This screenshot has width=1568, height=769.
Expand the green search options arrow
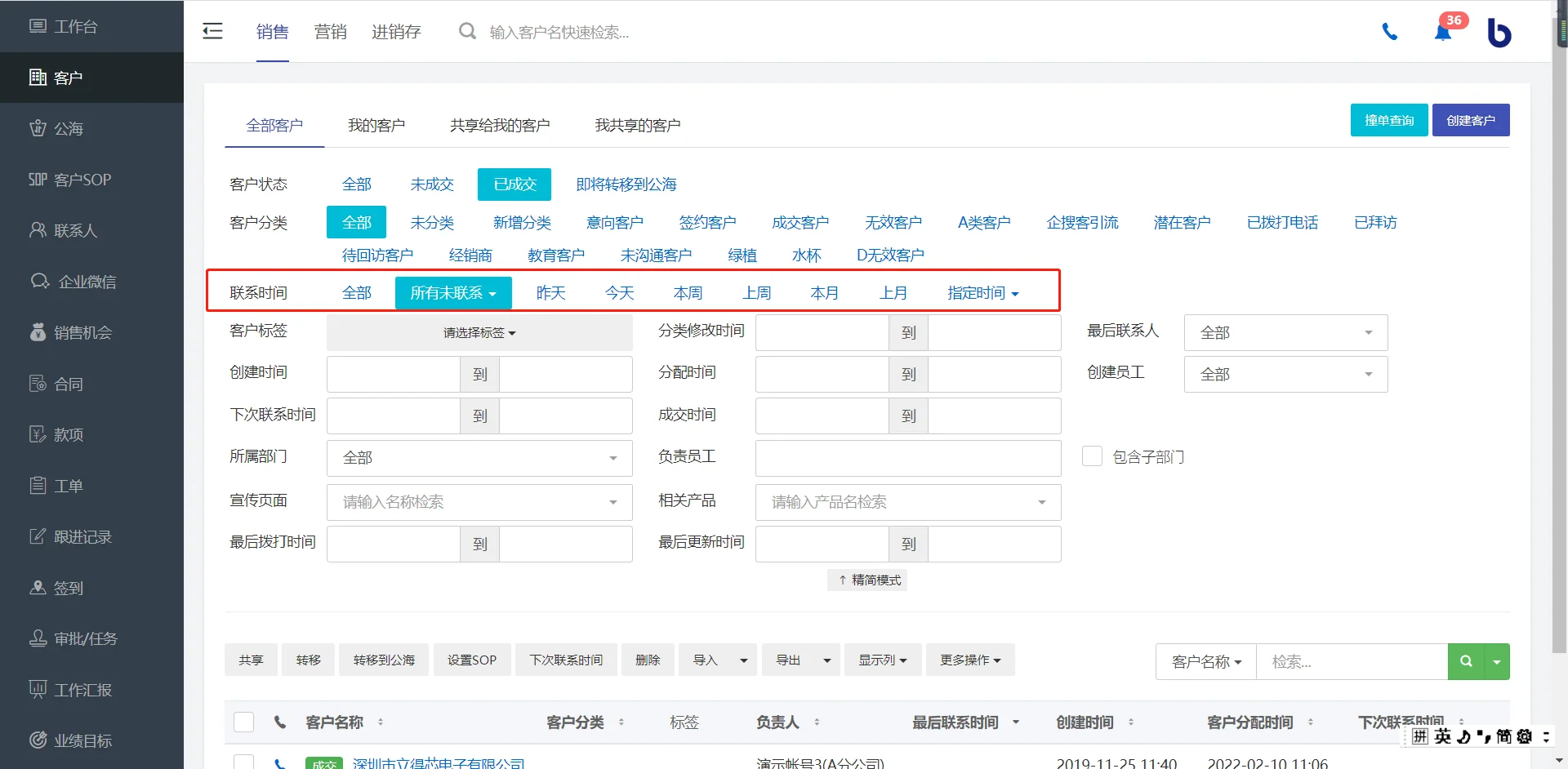pyautogui.click(x=1497, y=661)
